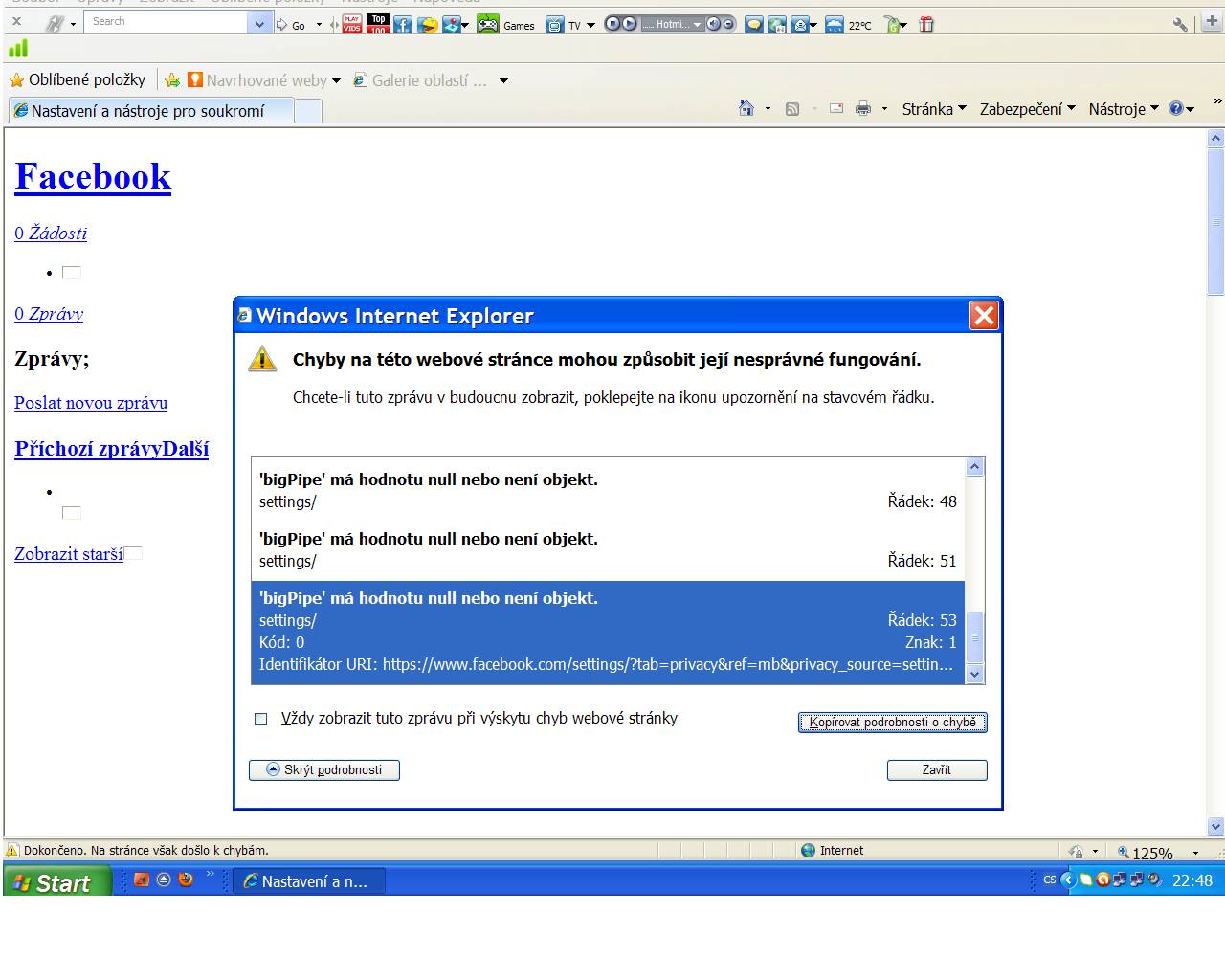
Task: Click the radio volume speaker icon
Action: [x=713, y=24]
